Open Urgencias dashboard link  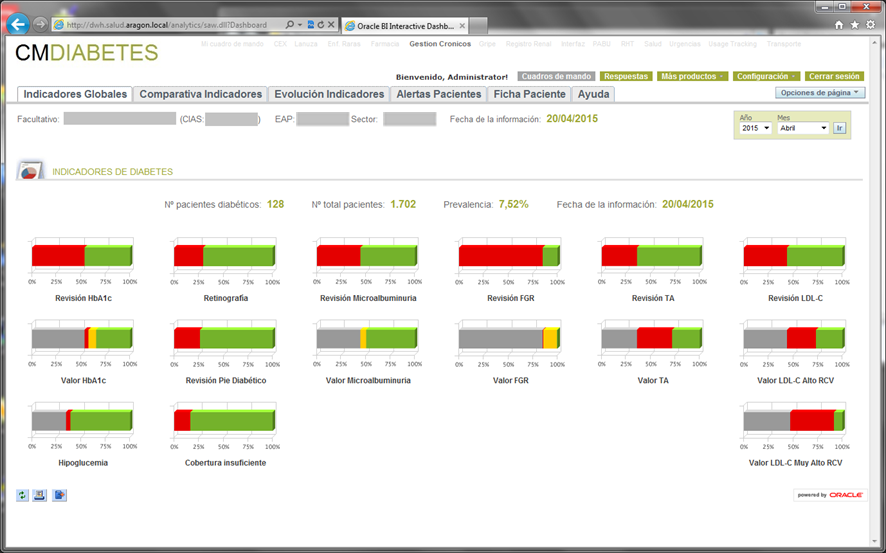[x=684, y=43]
